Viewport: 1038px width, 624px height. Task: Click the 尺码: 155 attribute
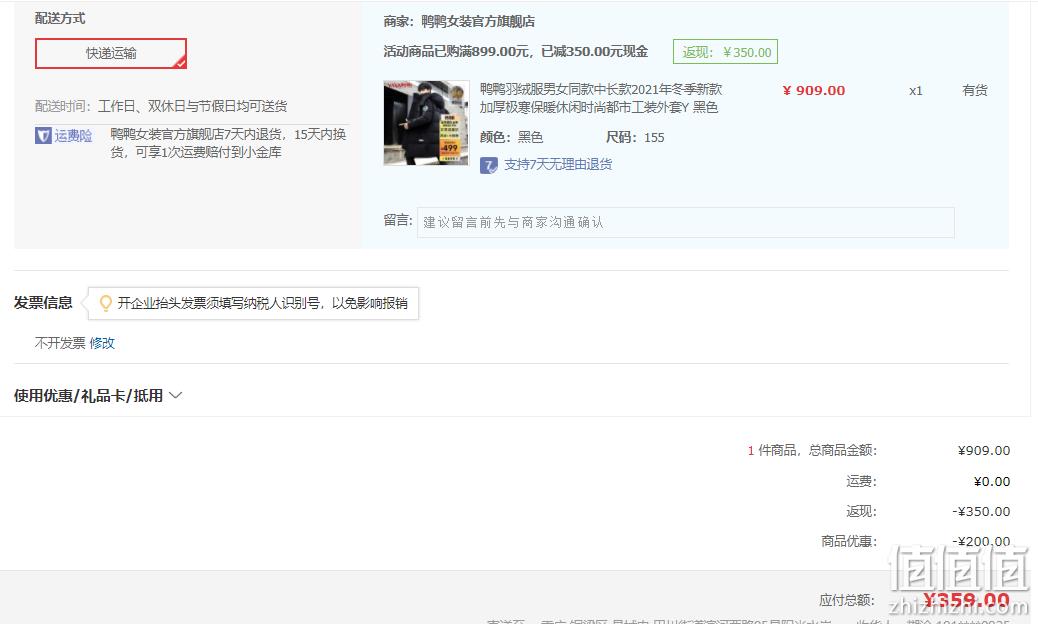pyautogui.click(x=635, y=138)
